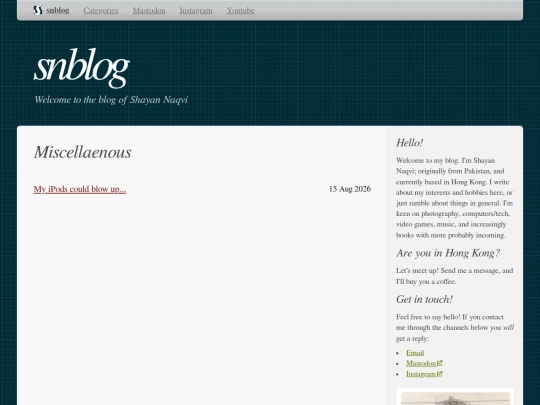The width and height of the screenshot is (540, 405).
Task: Open the Categories menu item
Action: 101,10
